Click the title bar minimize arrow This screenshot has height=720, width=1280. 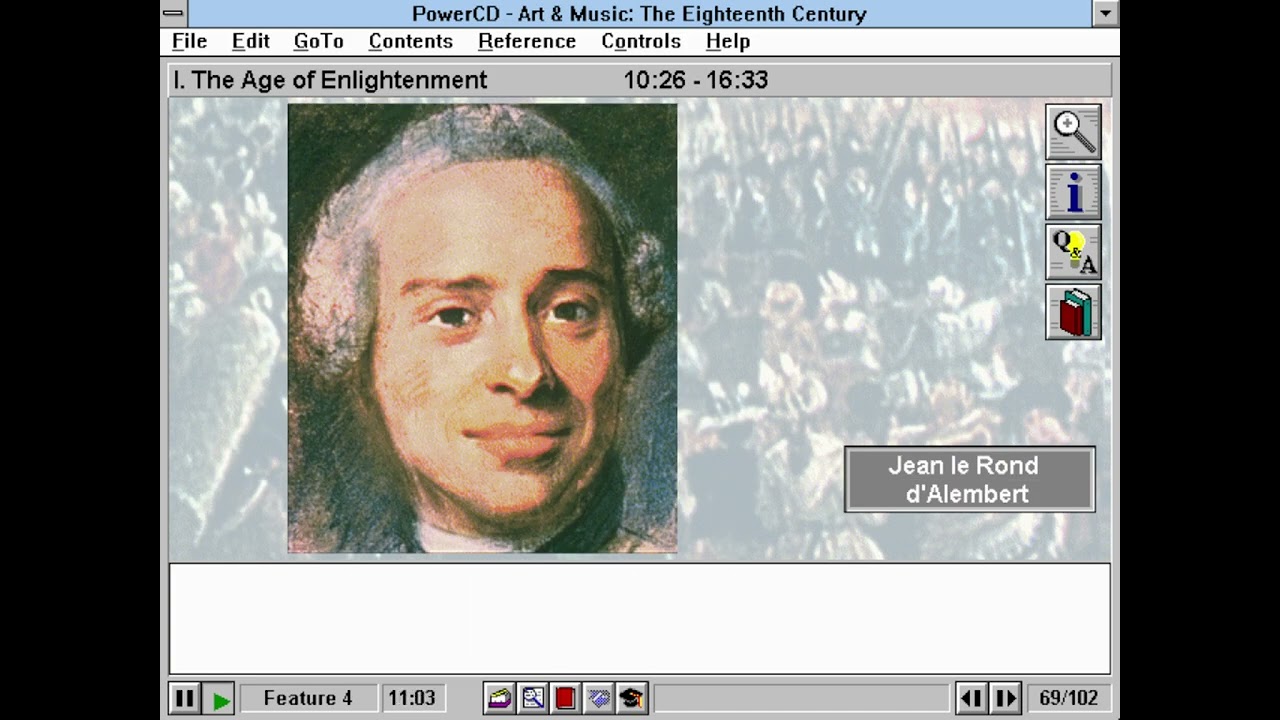1106,14
